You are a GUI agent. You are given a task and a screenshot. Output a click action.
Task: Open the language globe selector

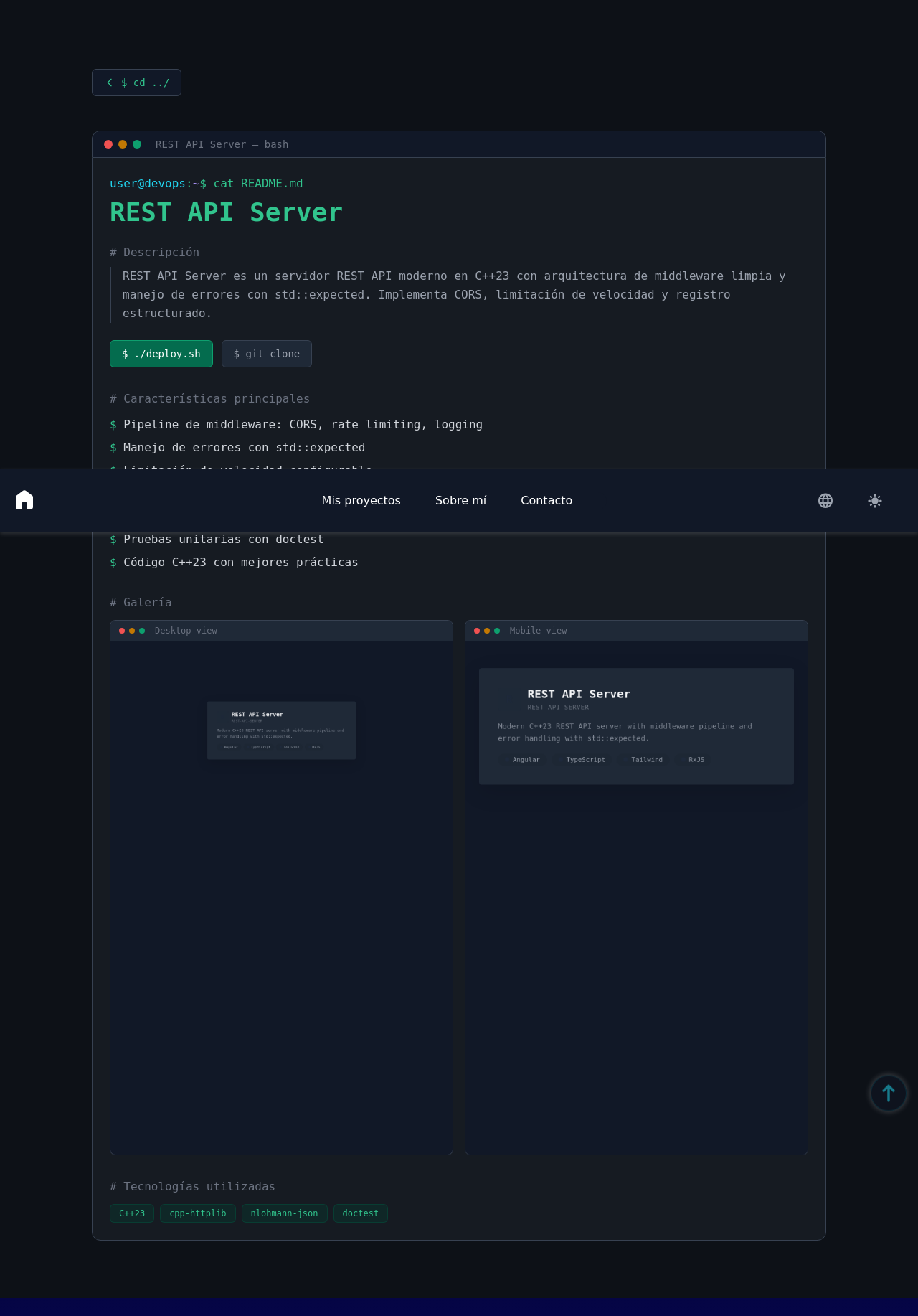coord(825,501)
